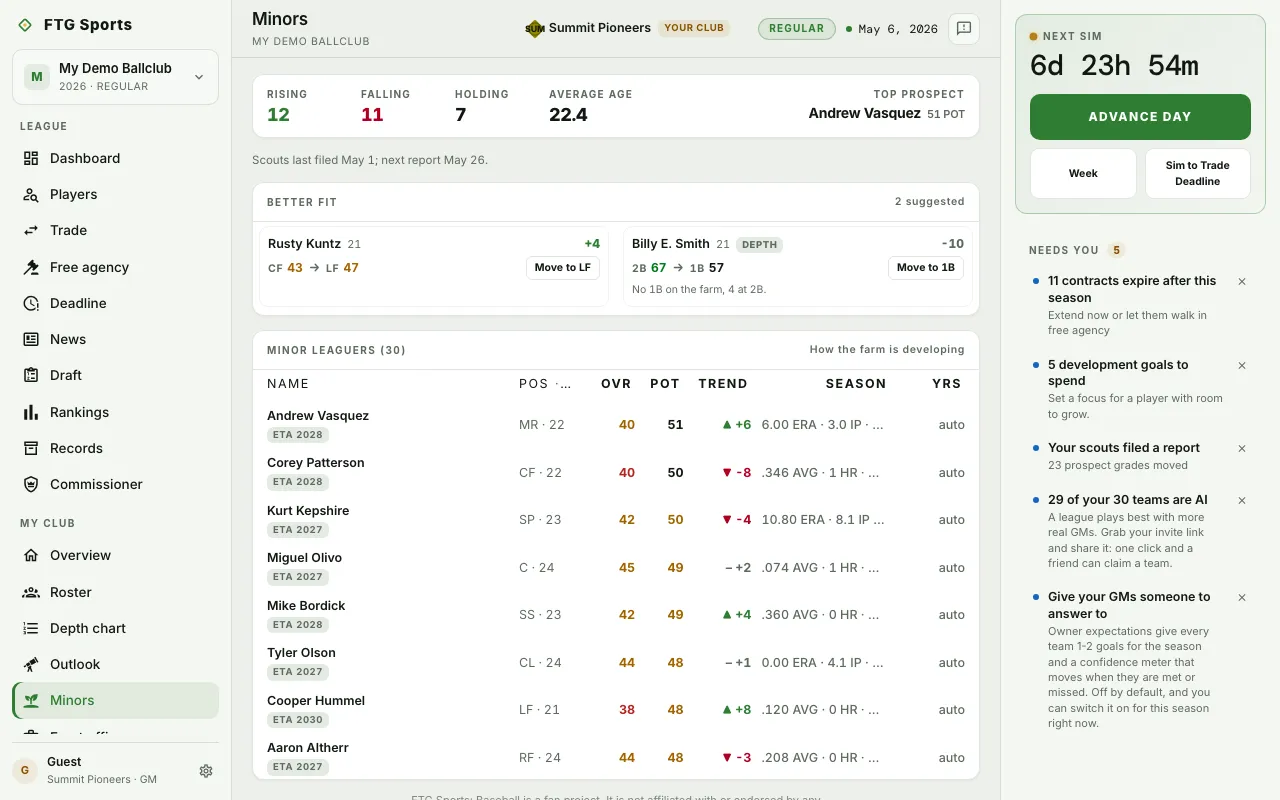Open the Roster people icon

pos(31,592)
